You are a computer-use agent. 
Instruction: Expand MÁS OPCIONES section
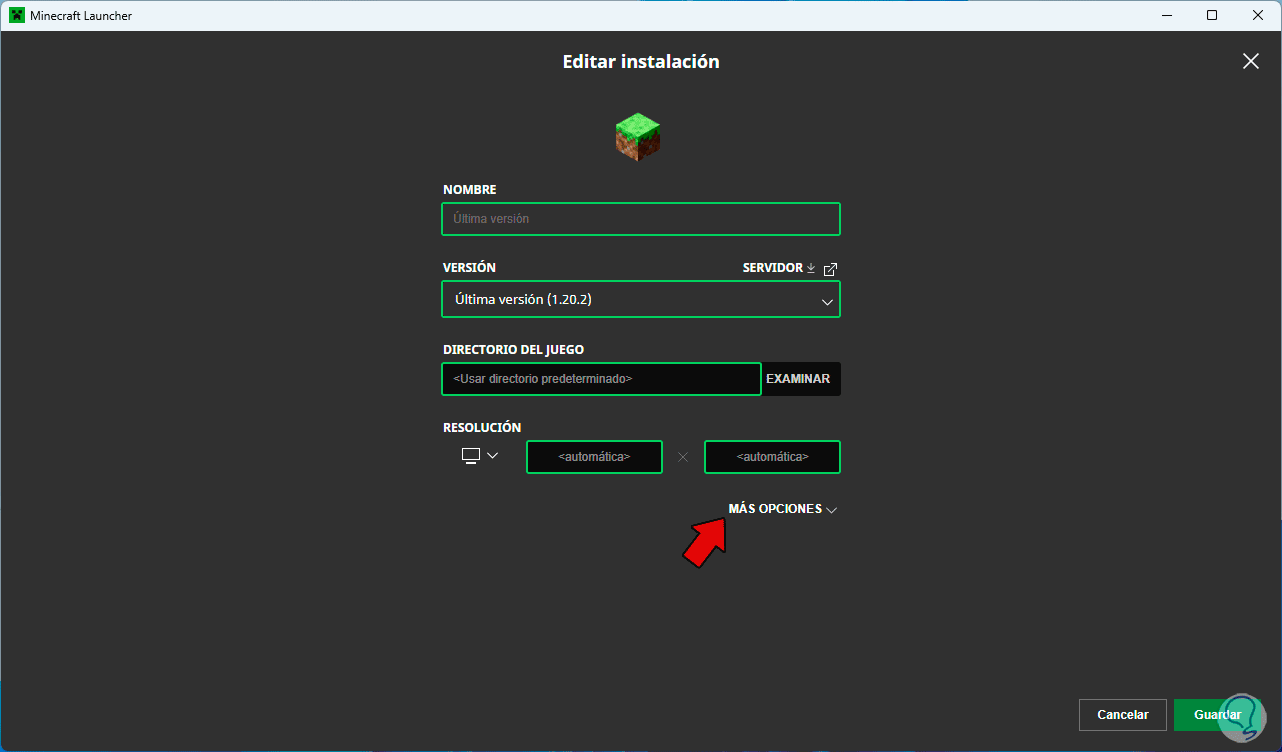pos(783,509)
